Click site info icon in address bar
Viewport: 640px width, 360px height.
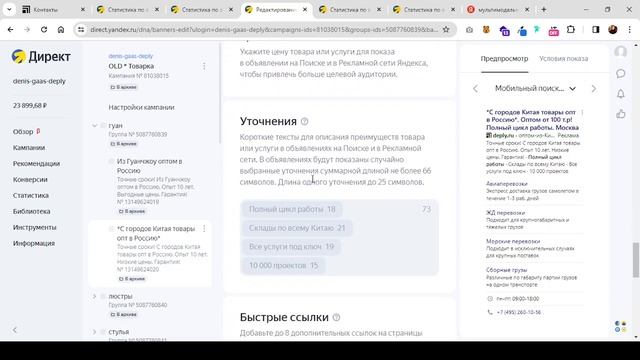[x=81, y=29]
